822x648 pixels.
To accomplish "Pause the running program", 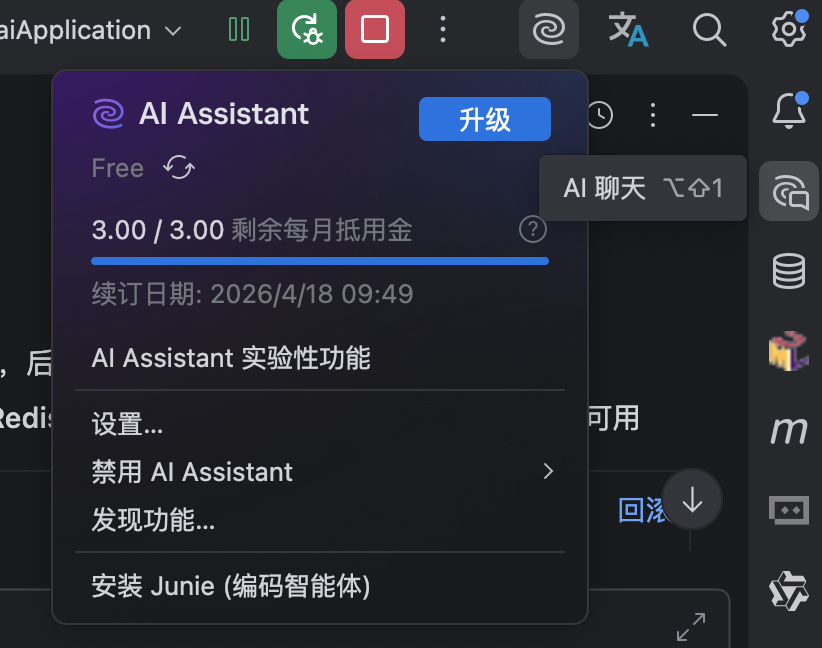I will [239, 30].
